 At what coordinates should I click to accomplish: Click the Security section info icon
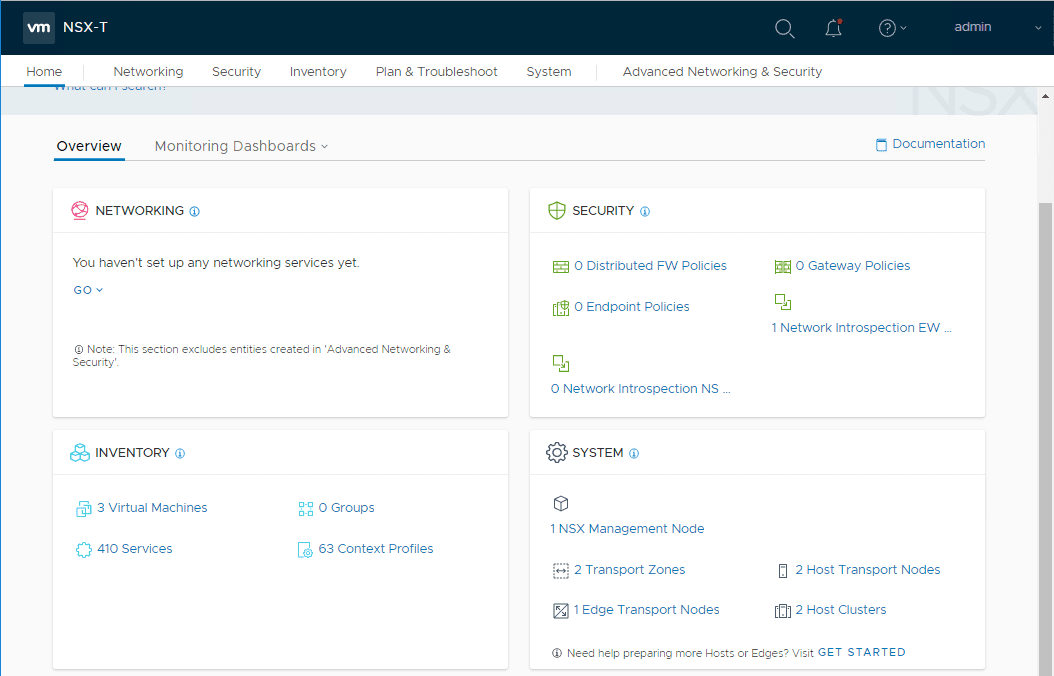point(645,212)
